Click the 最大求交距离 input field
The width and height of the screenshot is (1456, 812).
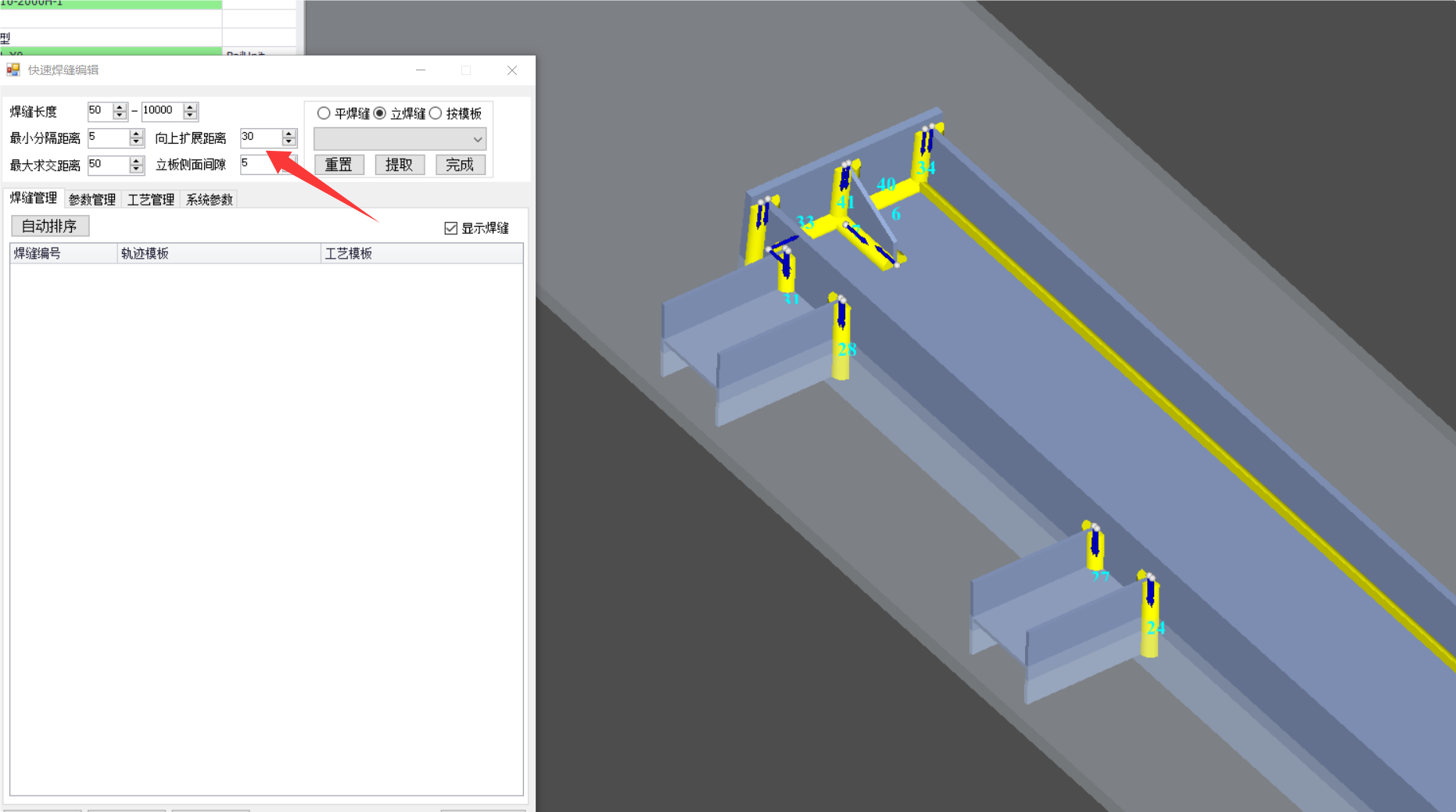tap(107, 165)
